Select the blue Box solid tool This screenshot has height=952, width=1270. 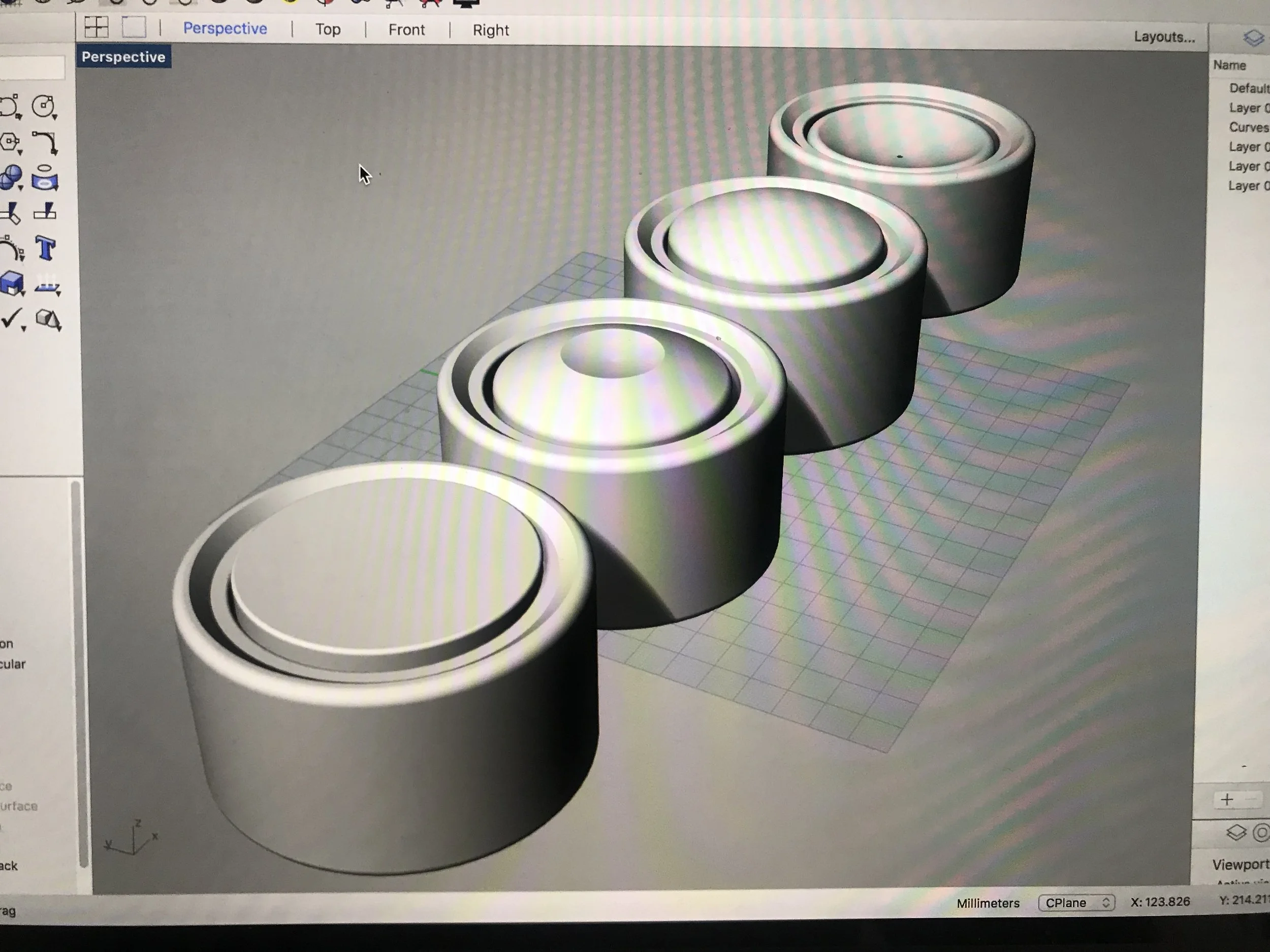12,283
